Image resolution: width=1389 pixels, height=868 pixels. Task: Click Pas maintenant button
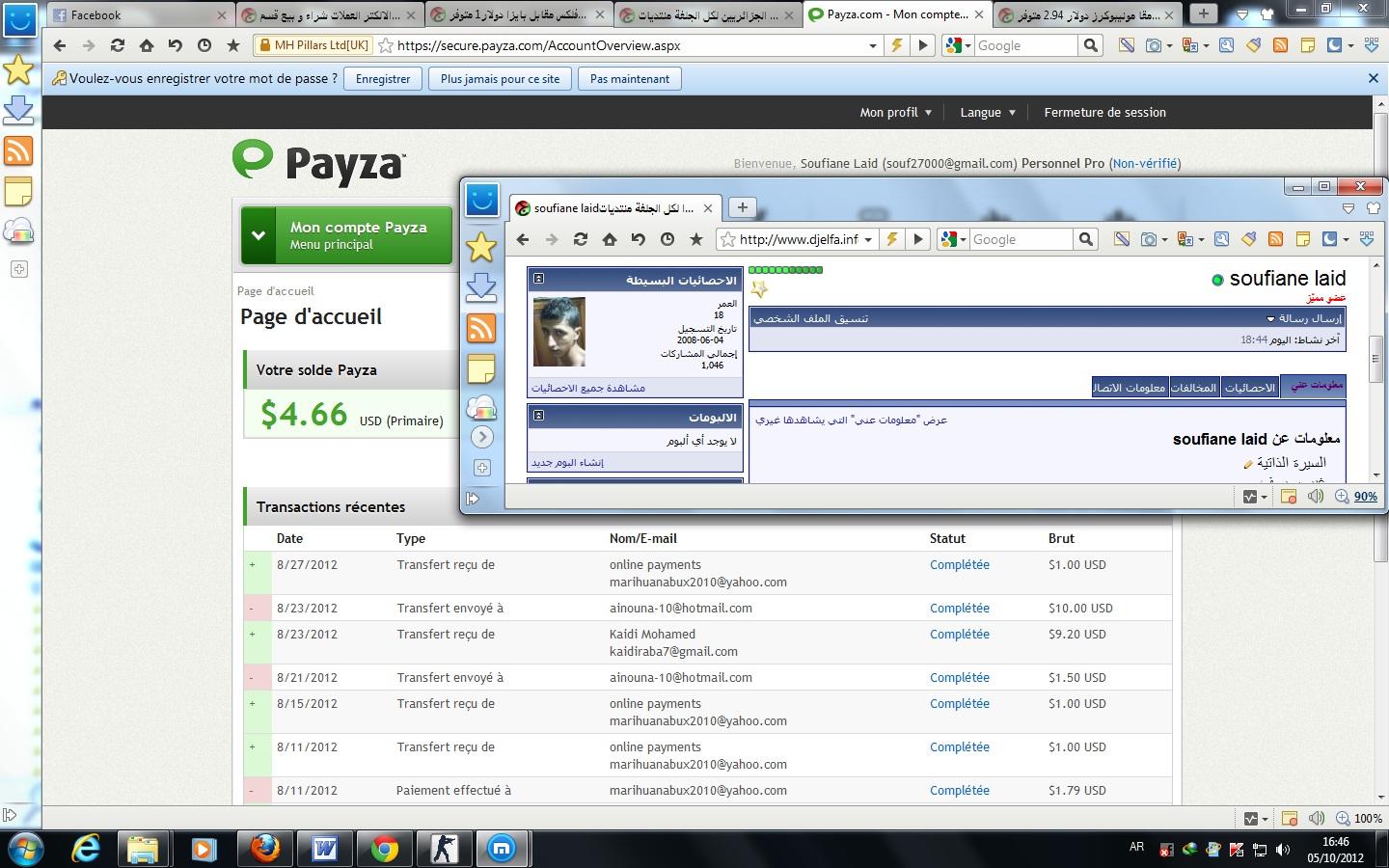[x=630, y=79]
